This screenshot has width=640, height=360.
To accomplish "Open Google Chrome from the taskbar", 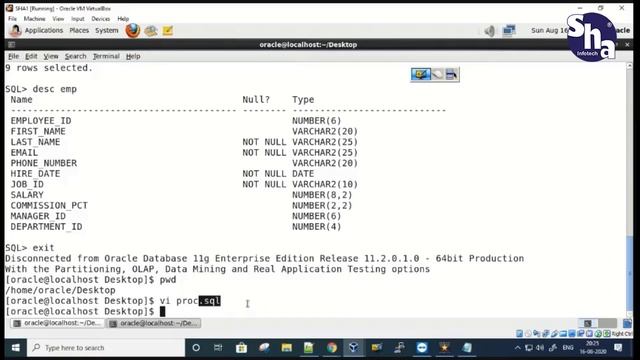I will (332, 348).
